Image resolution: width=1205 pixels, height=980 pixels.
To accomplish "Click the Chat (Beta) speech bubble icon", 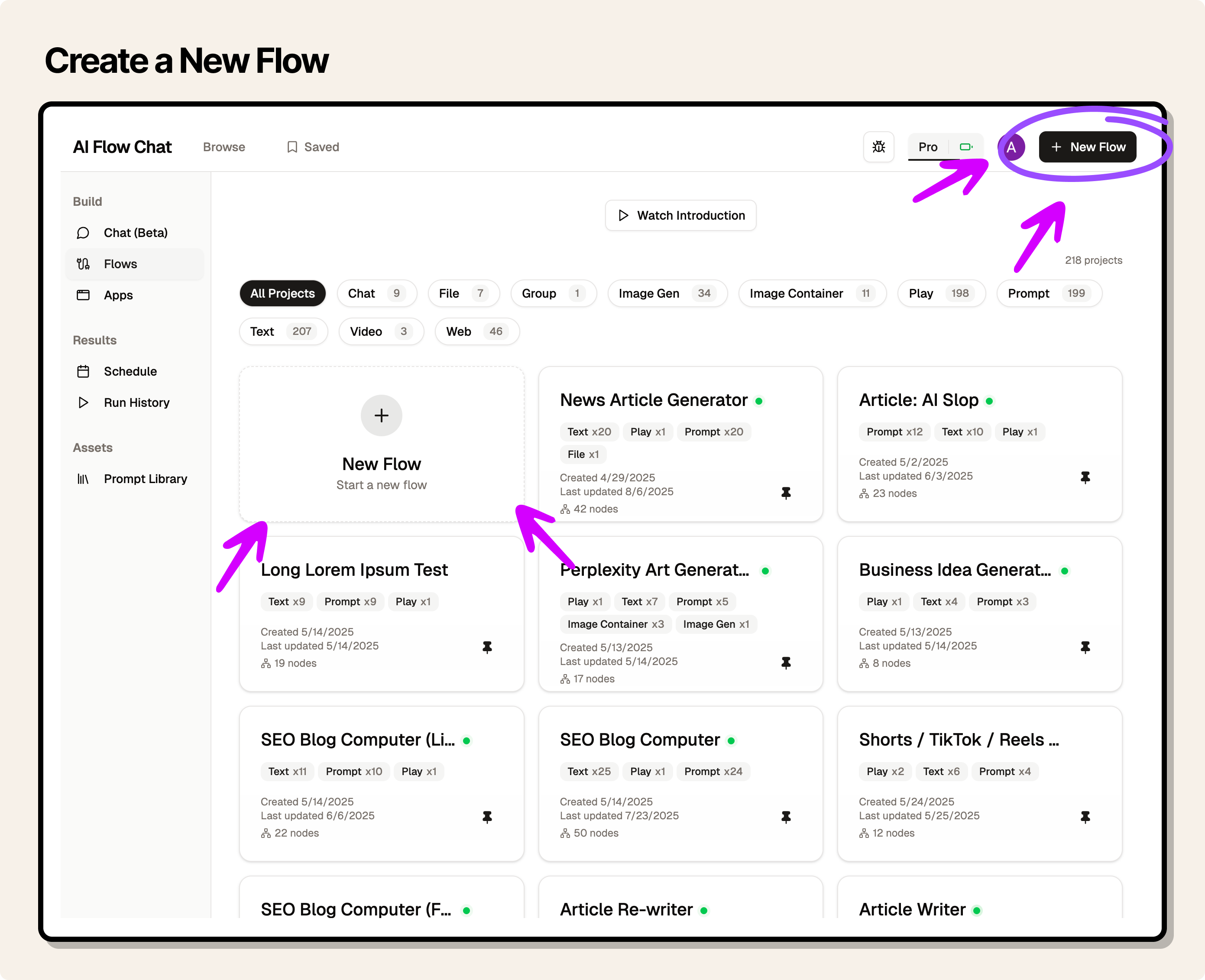I will tap(83, 233).
